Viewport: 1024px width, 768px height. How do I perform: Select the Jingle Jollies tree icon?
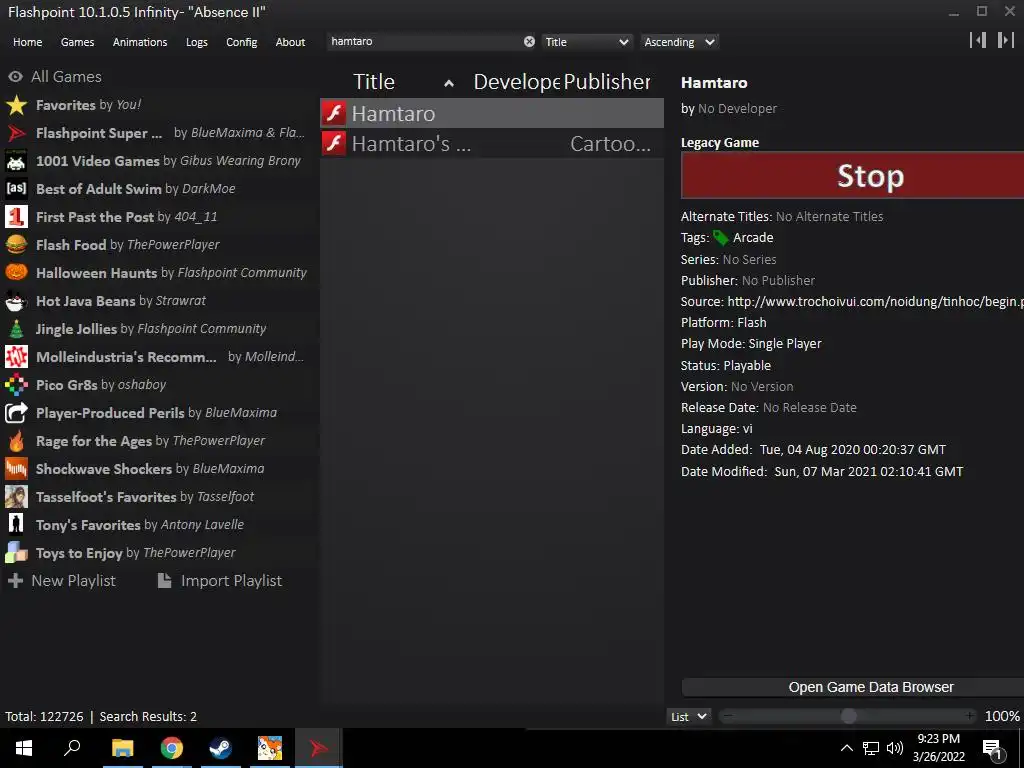click(x=16, y=329)
